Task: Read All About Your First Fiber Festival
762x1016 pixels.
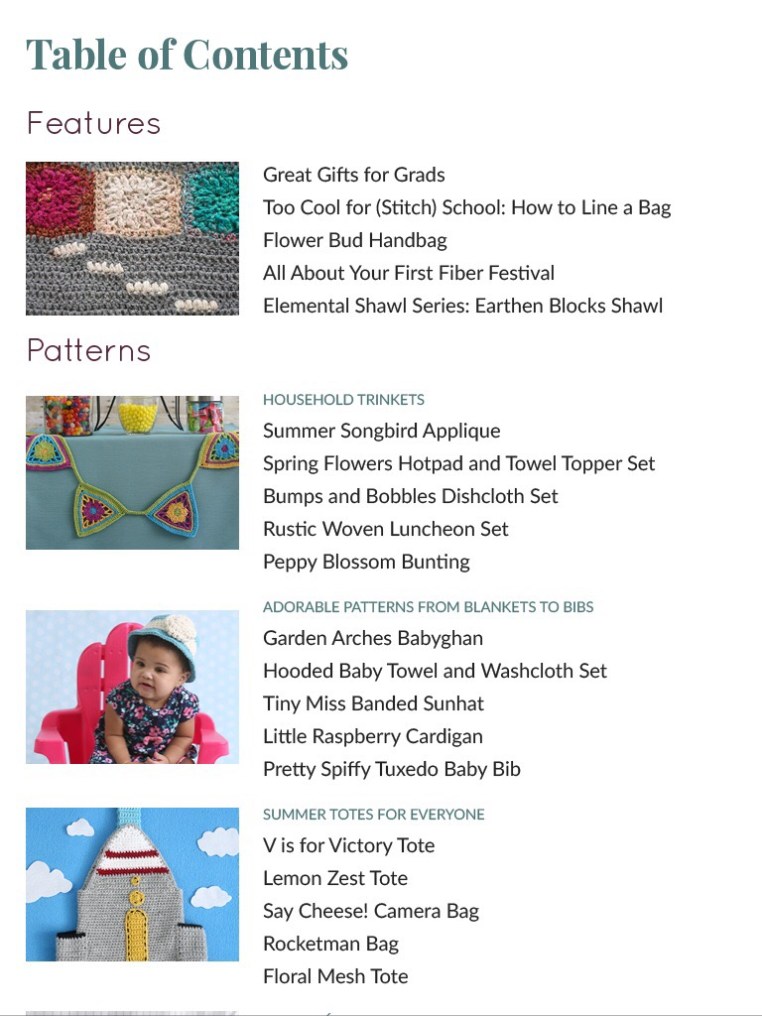Action: (408, 273)
